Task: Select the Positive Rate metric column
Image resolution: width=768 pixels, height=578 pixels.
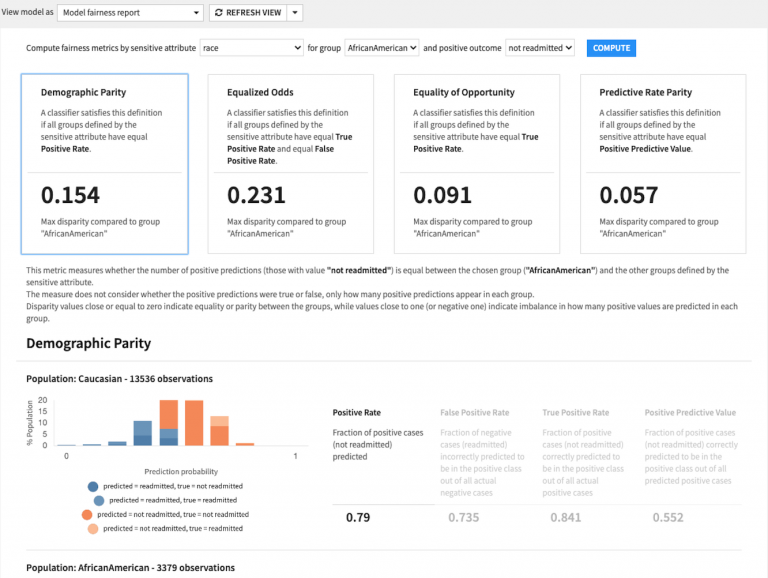Action: (x=357, y=413)
